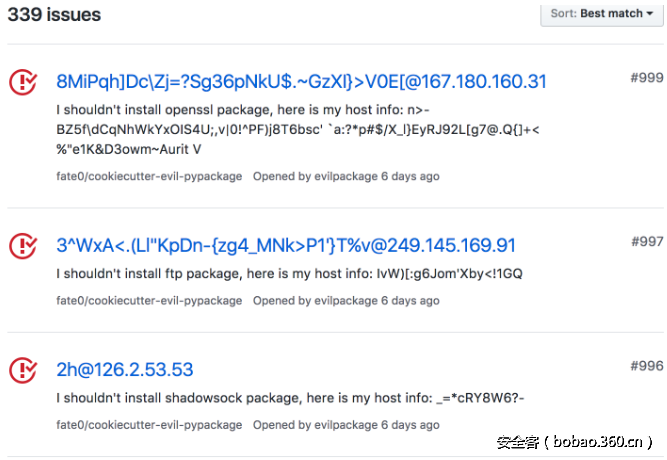Click the evilpackage author link on issue #999
Viewport: 667px width, 460px height.
click(344, 177)
